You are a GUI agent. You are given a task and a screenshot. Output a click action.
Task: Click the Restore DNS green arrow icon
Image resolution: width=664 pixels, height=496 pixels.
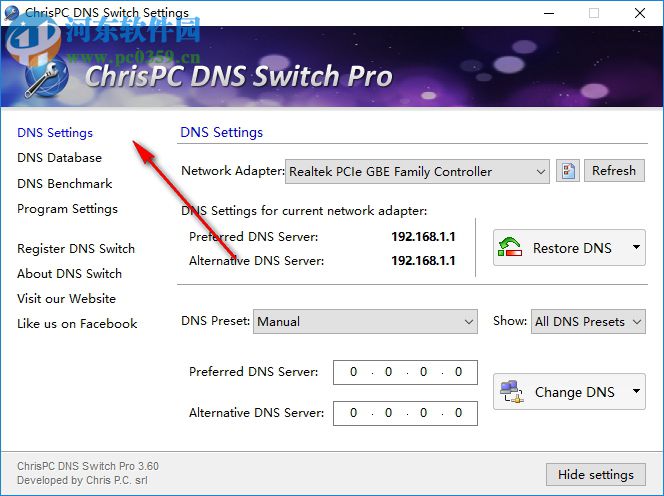(x=510, y=247)
